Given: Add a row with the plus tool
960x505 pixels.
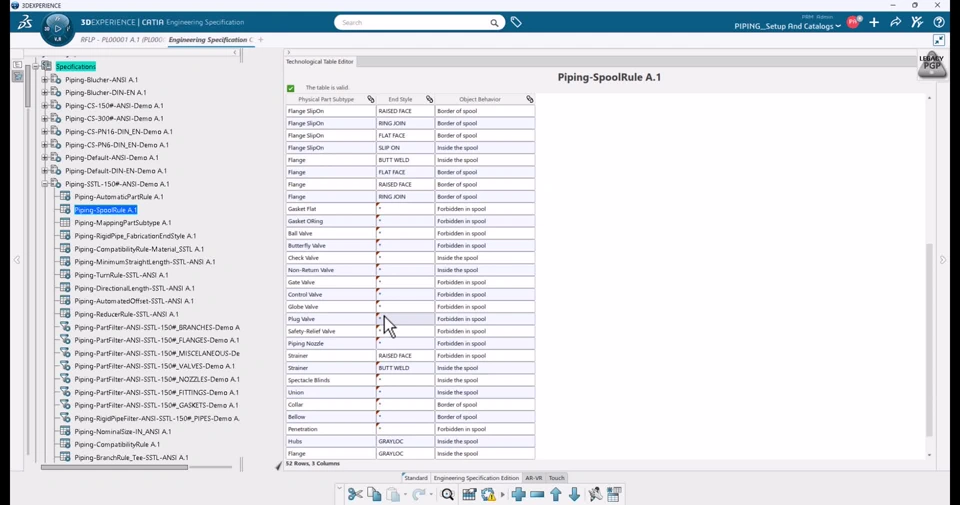Looking at the screenshot, I should click(519, 495).
